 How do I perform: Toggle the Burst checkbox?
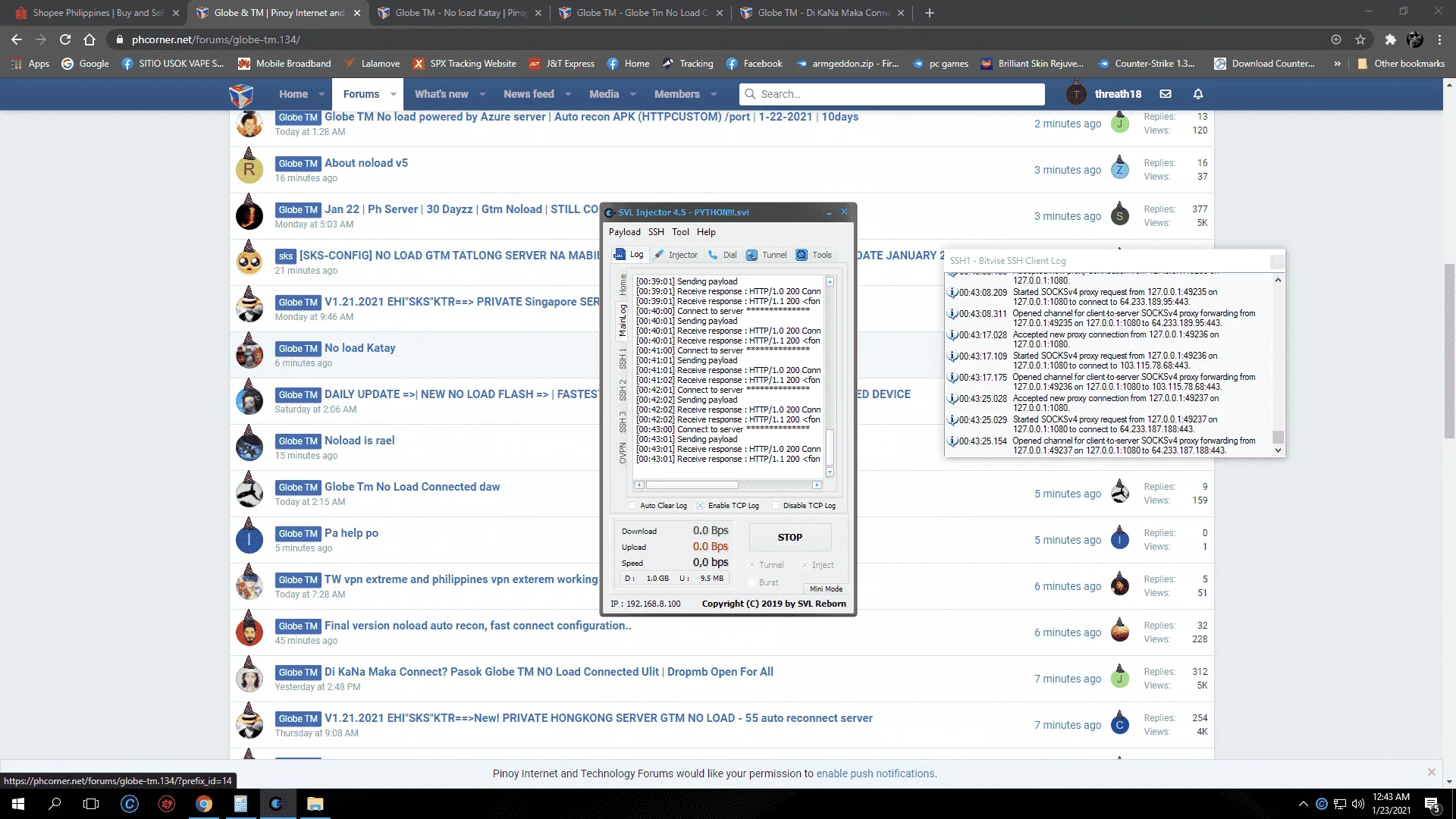coord(752,582)
